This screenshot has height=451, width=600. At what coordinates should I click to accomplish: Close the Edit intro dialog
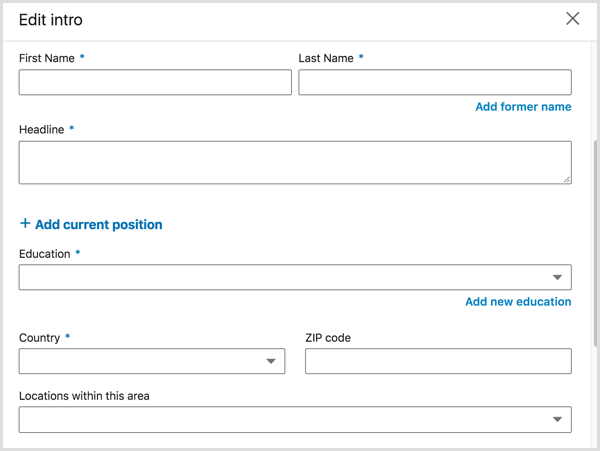573,19
